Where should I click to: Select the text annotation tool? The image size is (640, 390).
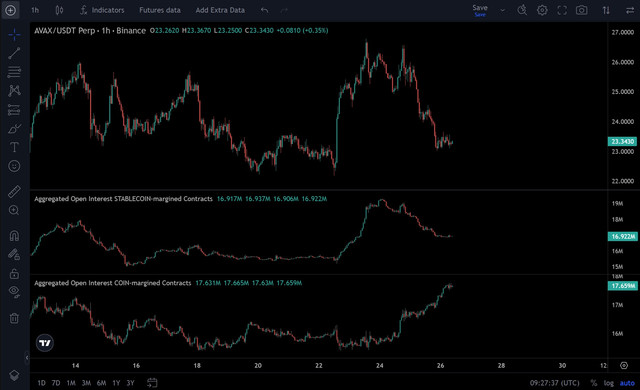point(14,147)
